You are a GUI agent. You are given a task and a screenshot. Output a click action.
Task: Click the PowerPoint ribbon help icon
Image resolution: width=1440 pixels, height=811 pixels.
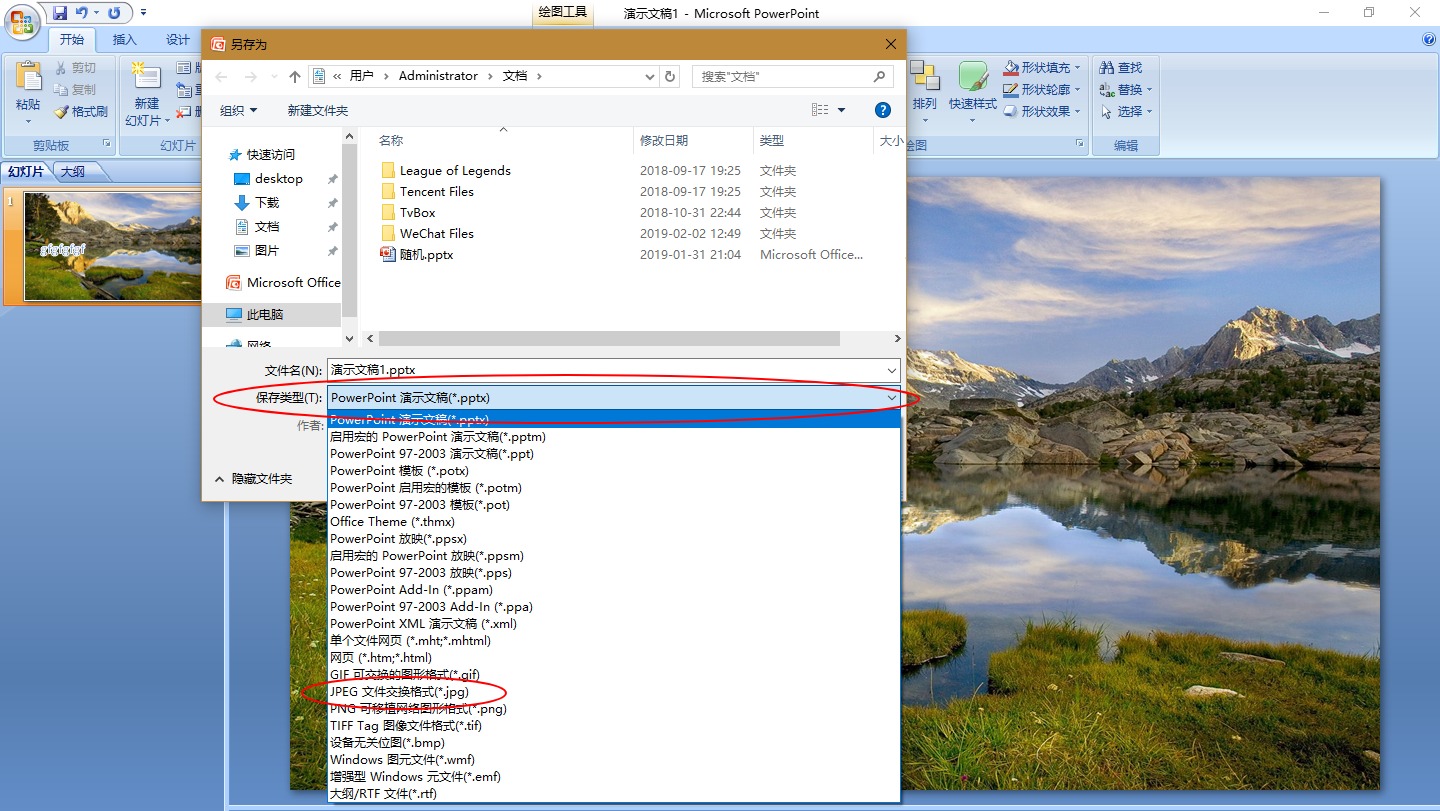(1428, 39)
